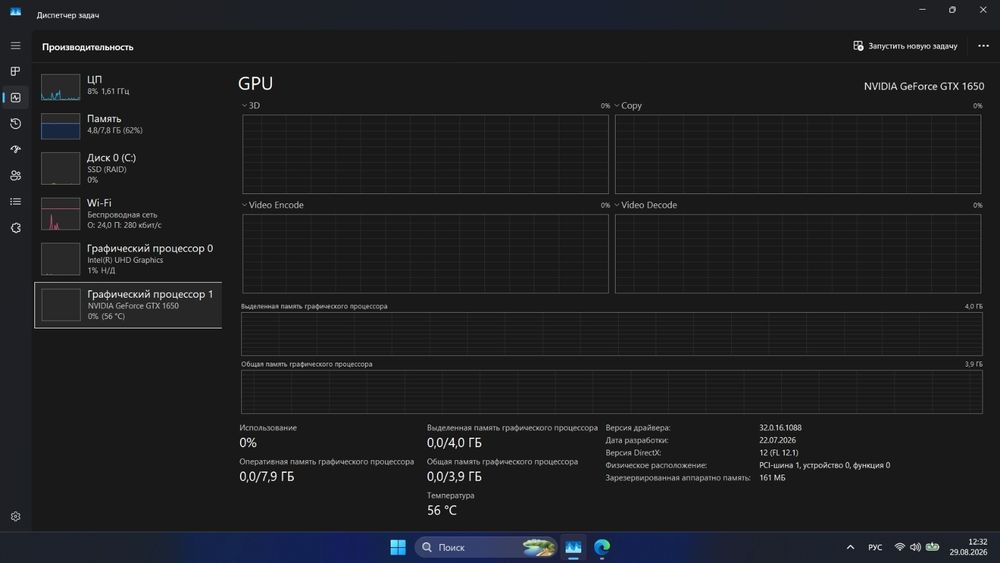Select the Performance page icon
The image size is (1000, 563).
(x=15, y=98)
